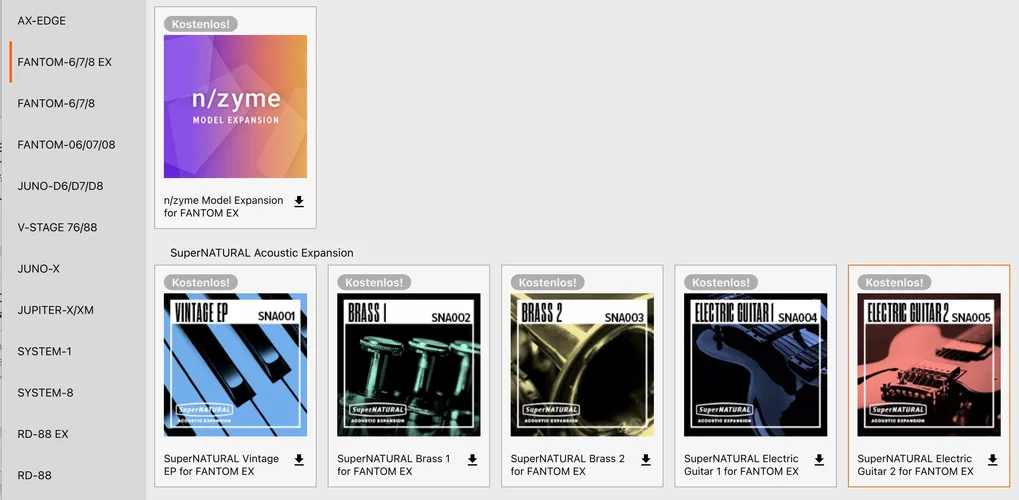Download SuperNATURAL Vintage EP for FANTOM EX
This screenshot has height=500, width=1019.
pos(299,460)
